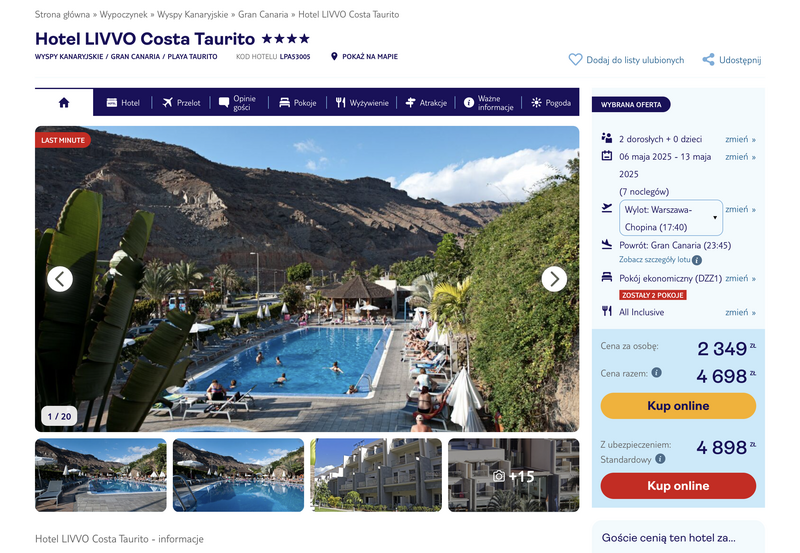Select the Pogoda tab

551,103
